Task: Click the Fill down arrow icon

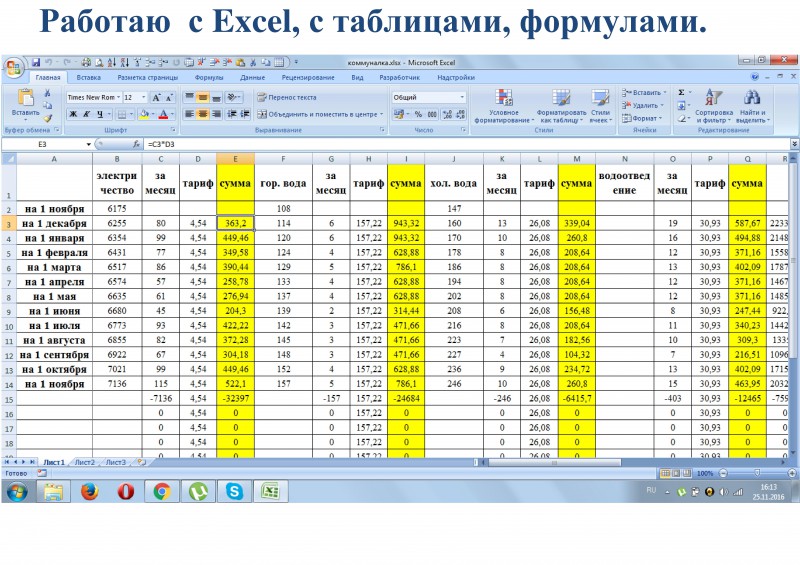Action: click(x=681, y=106)
